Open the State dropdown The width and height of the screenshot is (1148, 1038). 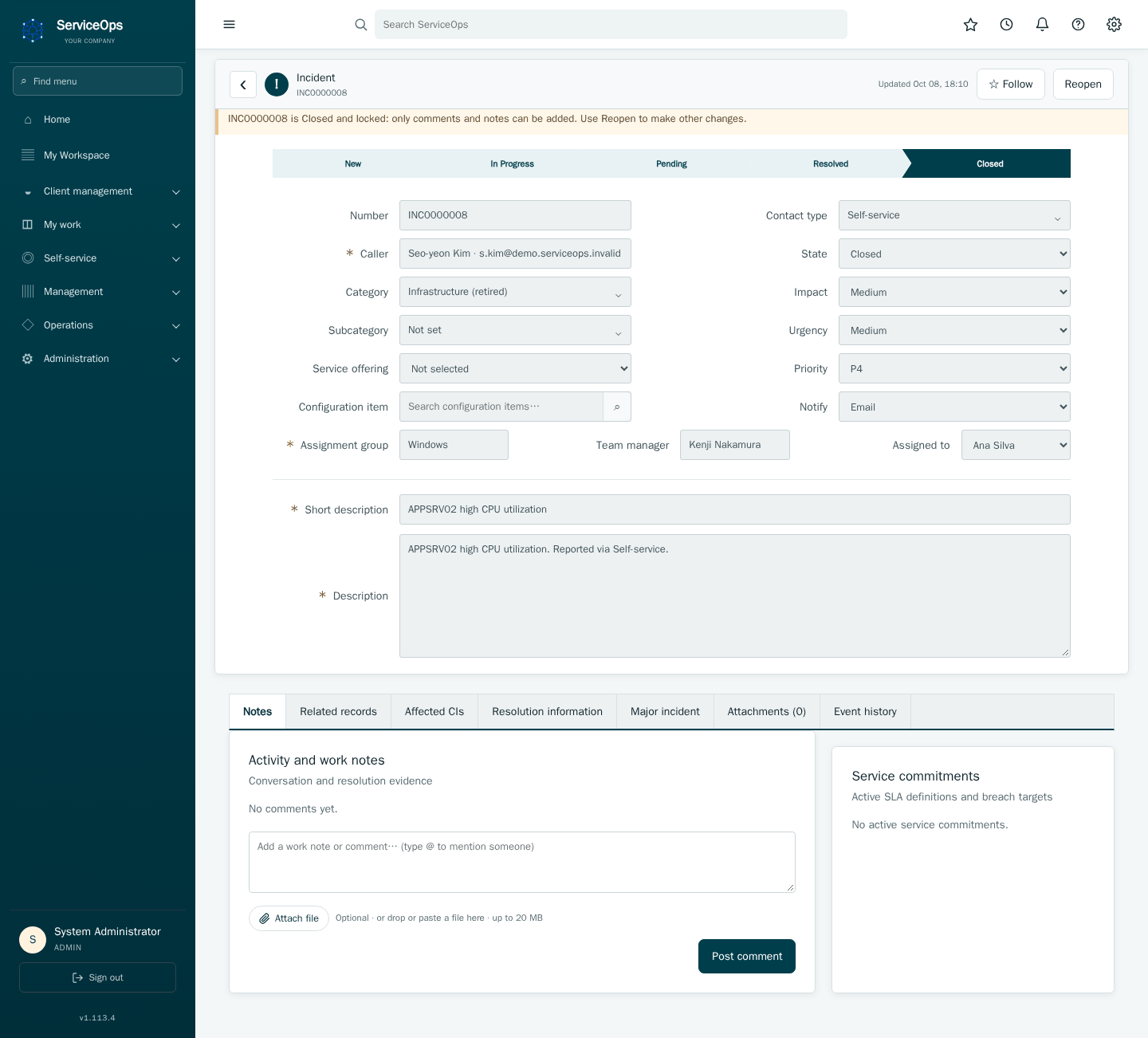tap(954, 254)
